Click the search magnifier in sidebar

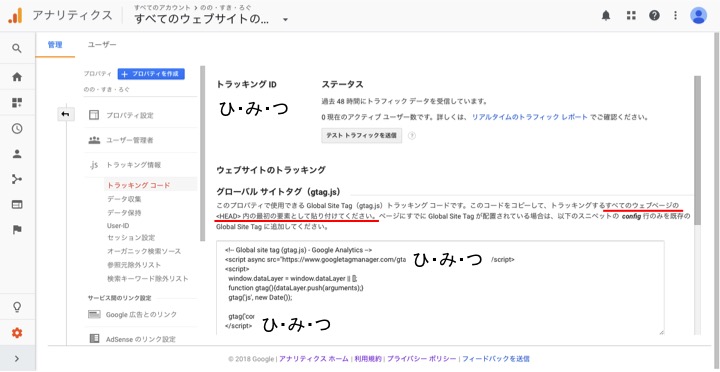(x=17, y=48)
